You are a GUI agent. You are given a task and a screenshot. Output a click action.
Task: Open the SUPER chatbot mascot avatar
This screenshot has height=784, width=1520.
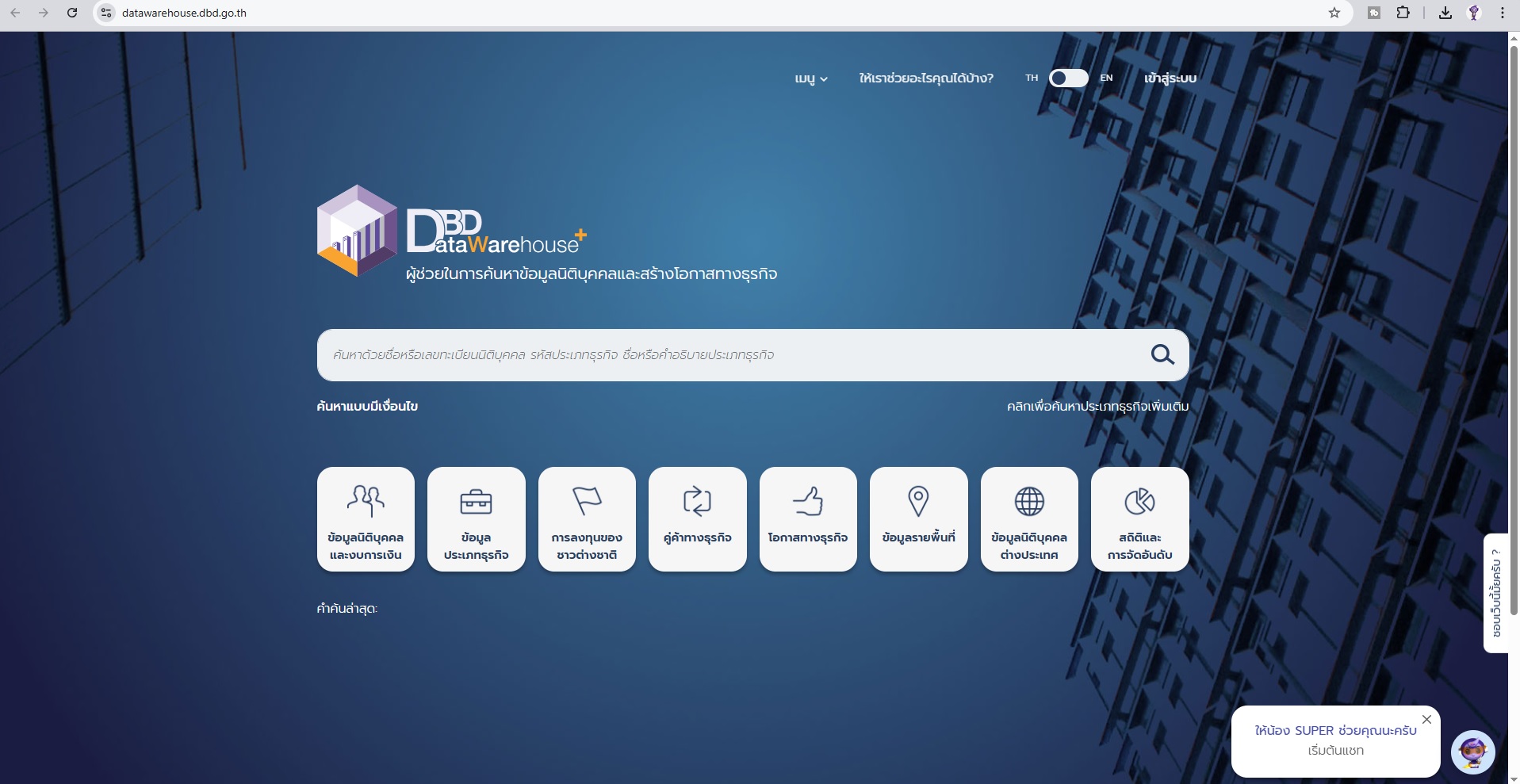1472,751
